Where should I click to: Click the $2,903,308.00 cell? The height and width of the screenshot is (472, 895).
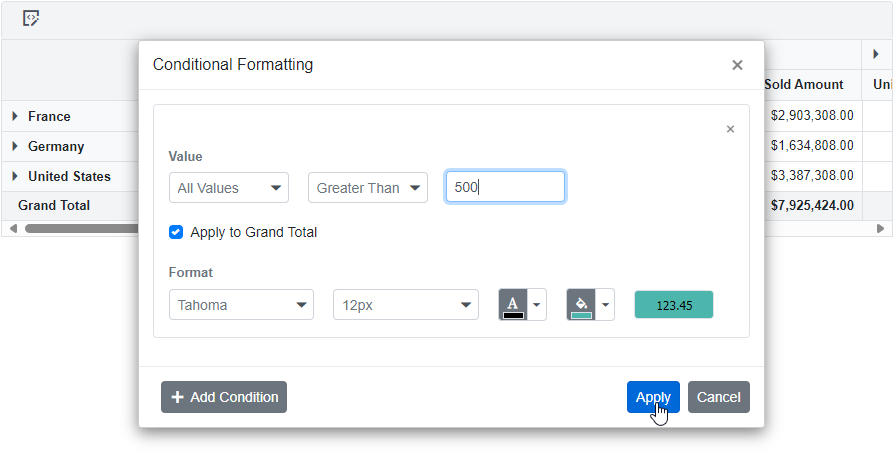[812, 116]
